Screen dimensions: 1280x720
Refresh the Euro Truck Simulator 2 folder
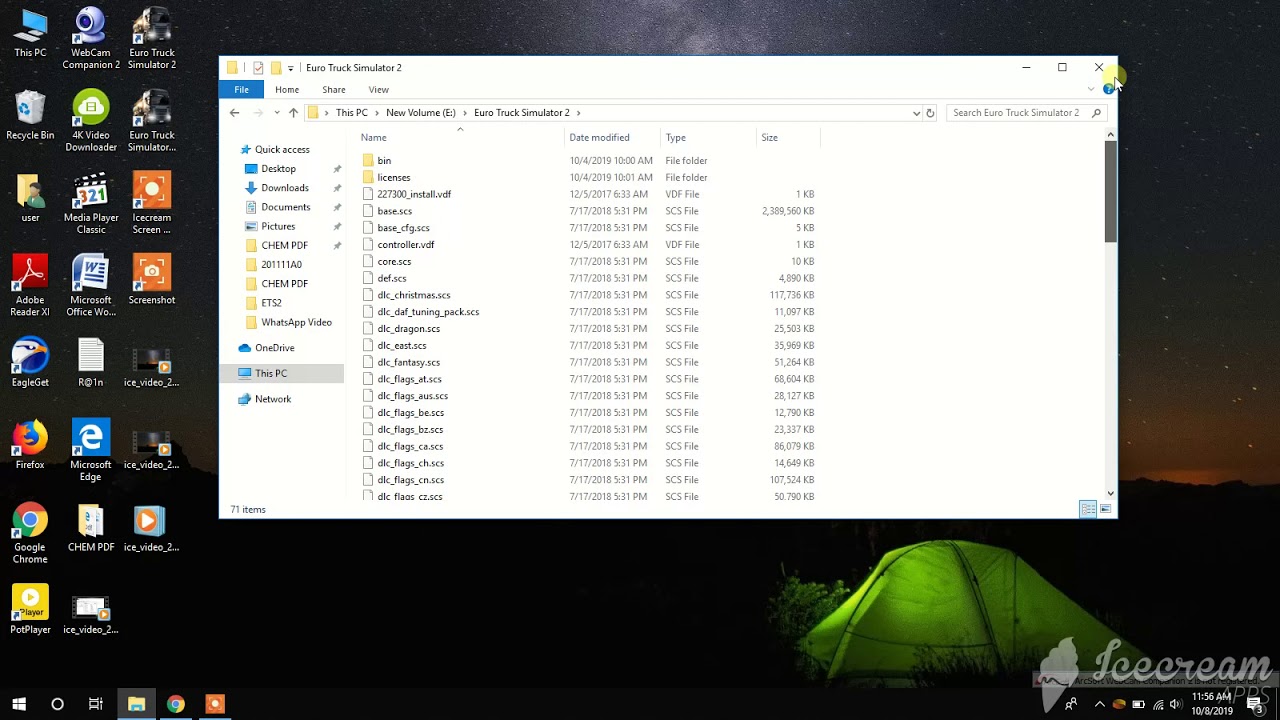pyautogui.click(x=930, y=113)
